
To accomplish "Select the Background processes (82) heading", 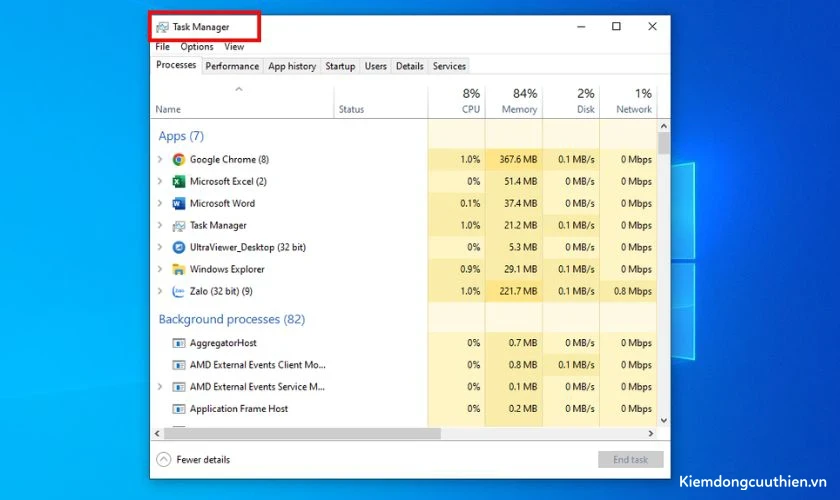I will tap(231, 319).
